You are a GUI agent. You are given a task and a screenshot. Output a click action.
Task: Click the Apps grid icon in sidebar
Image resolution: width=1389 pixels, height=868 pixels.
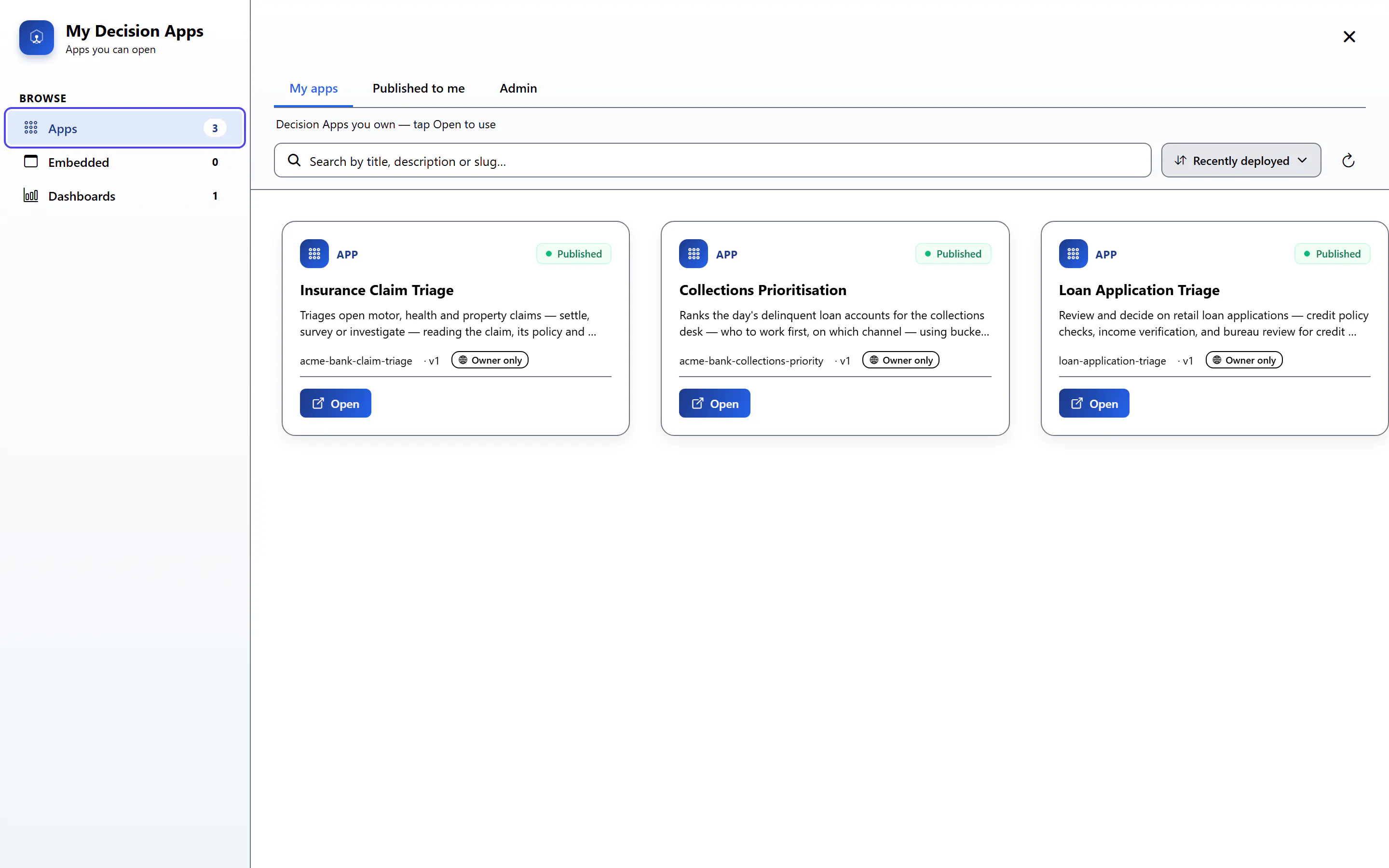click(31, 128)
